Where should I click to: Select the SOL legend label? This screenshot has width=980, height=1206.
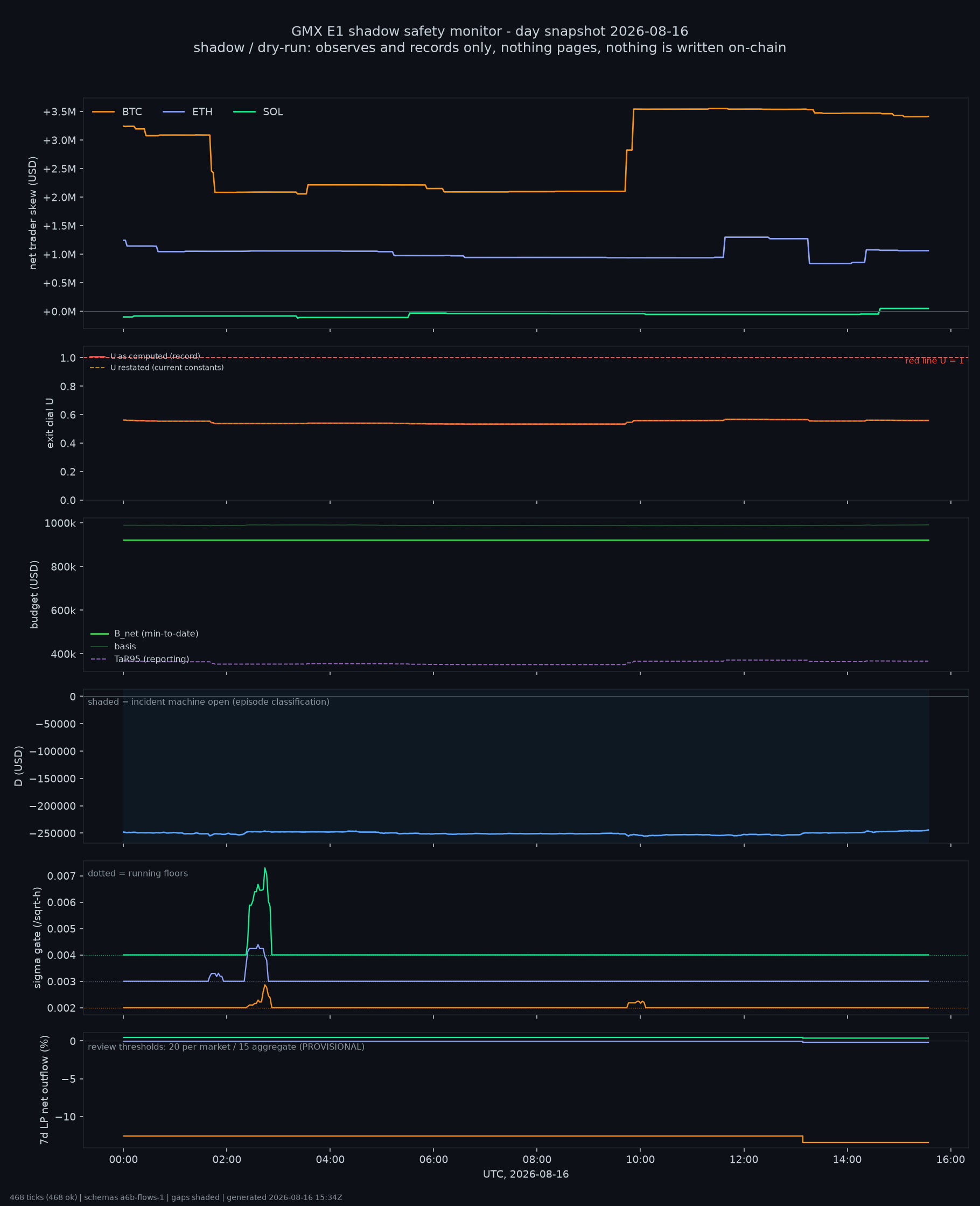click(x=273, y=112)
